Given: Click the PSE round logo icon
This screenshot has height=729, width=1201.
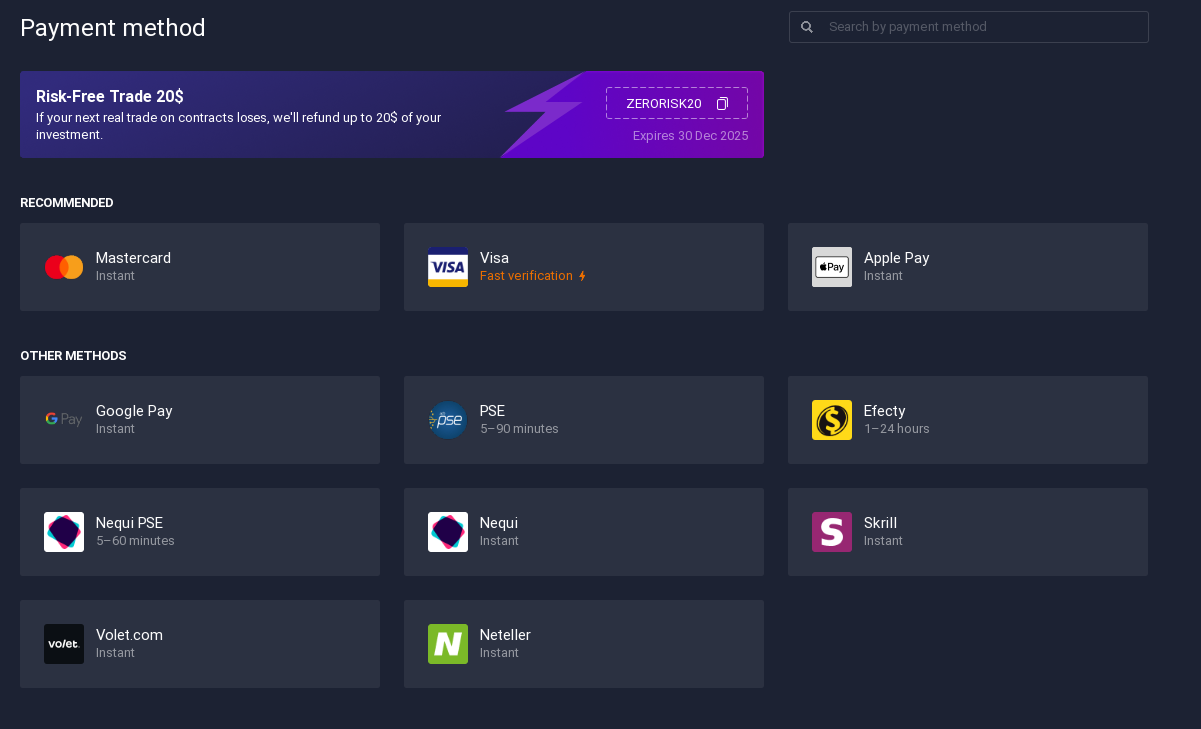Looking at the screenshot, I should [448, 420].
